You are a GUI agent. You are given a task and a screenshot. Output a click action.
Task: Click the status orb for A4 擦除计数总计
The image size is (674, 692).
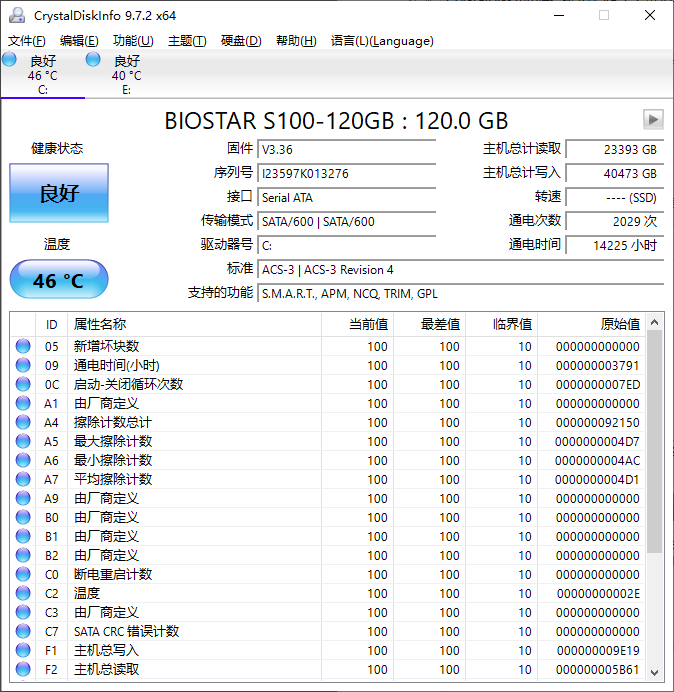pyautogui.click(x=23, y=422)
